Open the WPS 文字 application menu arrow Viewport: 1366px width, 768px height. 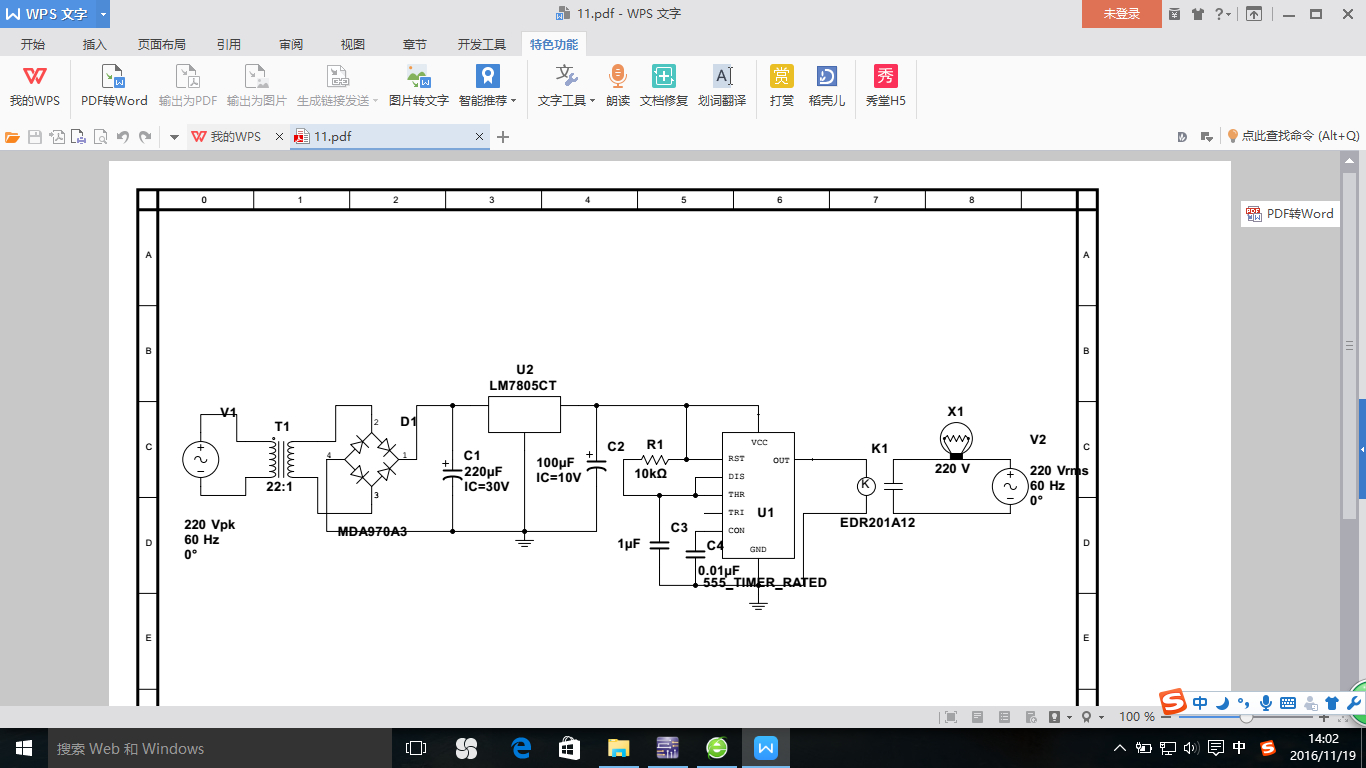point(103,14)
